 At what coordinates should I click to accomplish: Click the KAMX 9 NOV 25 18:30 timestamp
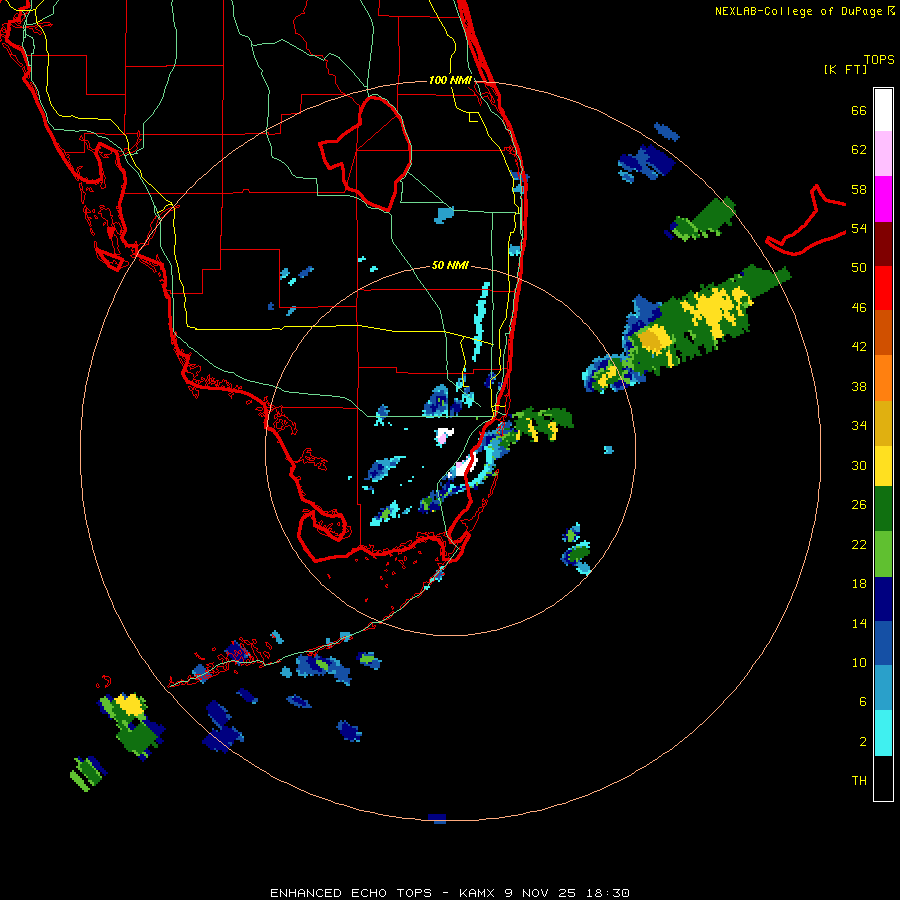544,893
